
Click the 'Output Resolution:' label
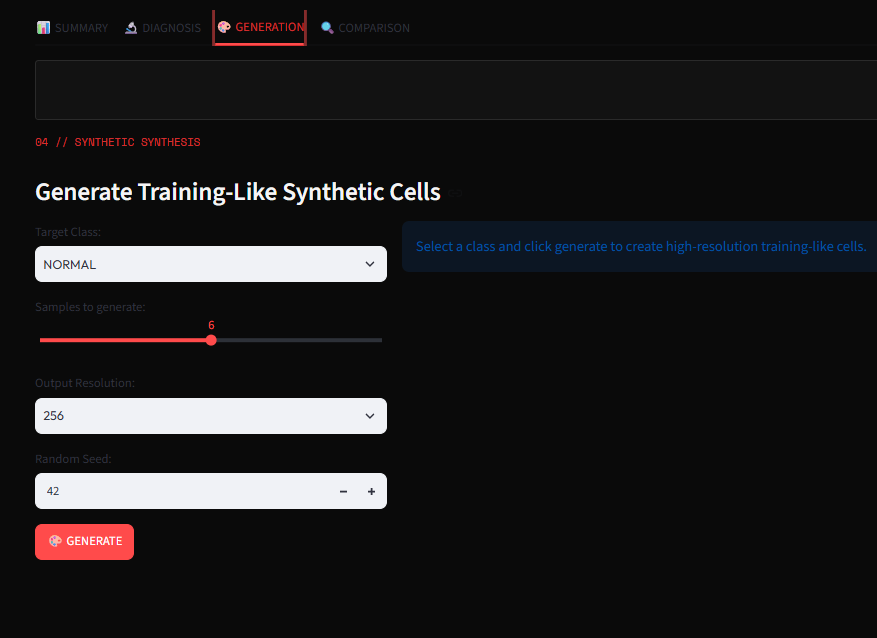pos(84,383)
